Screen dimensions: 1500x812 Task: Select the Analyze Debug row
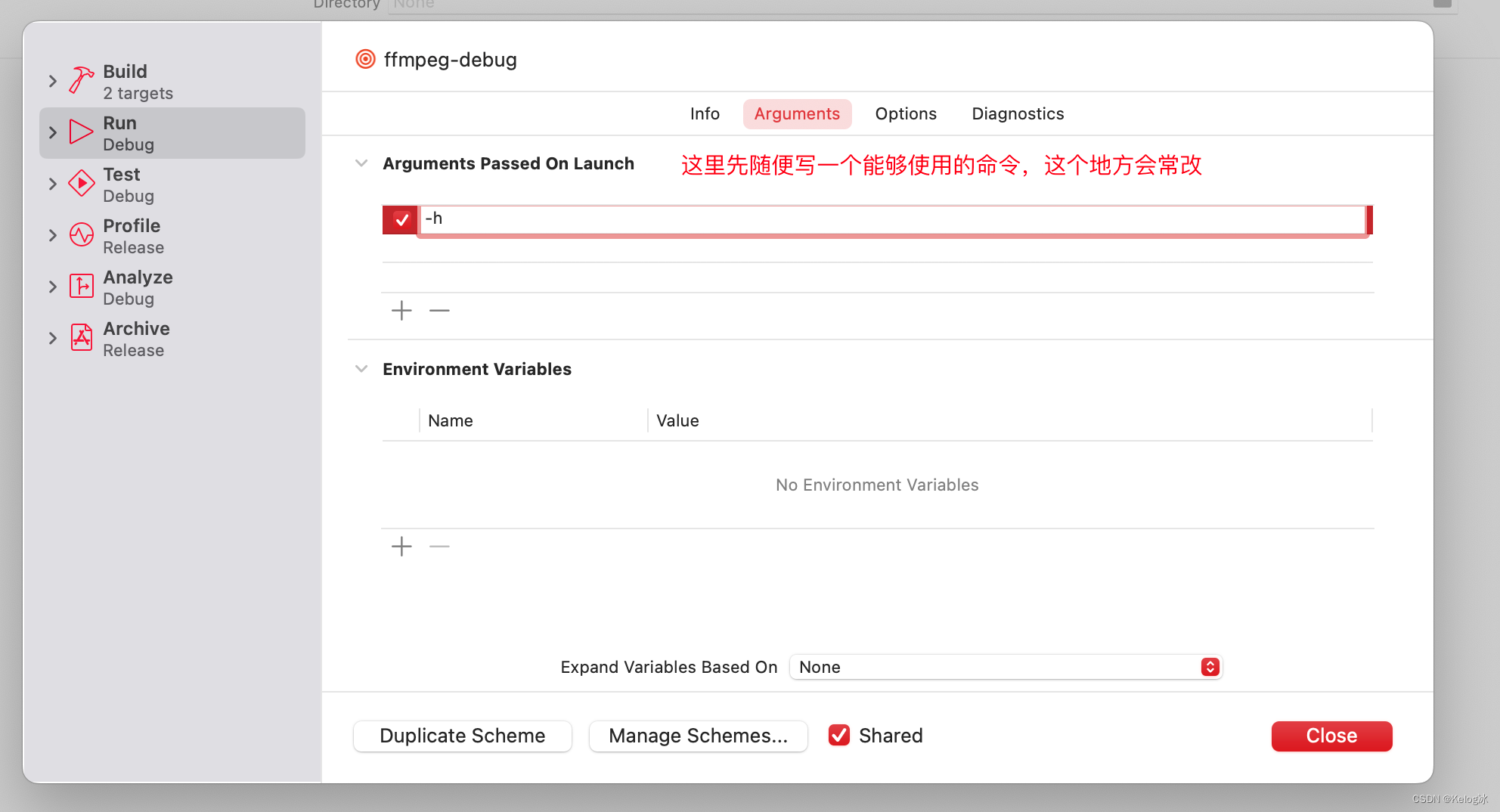[x=172, y=287]
